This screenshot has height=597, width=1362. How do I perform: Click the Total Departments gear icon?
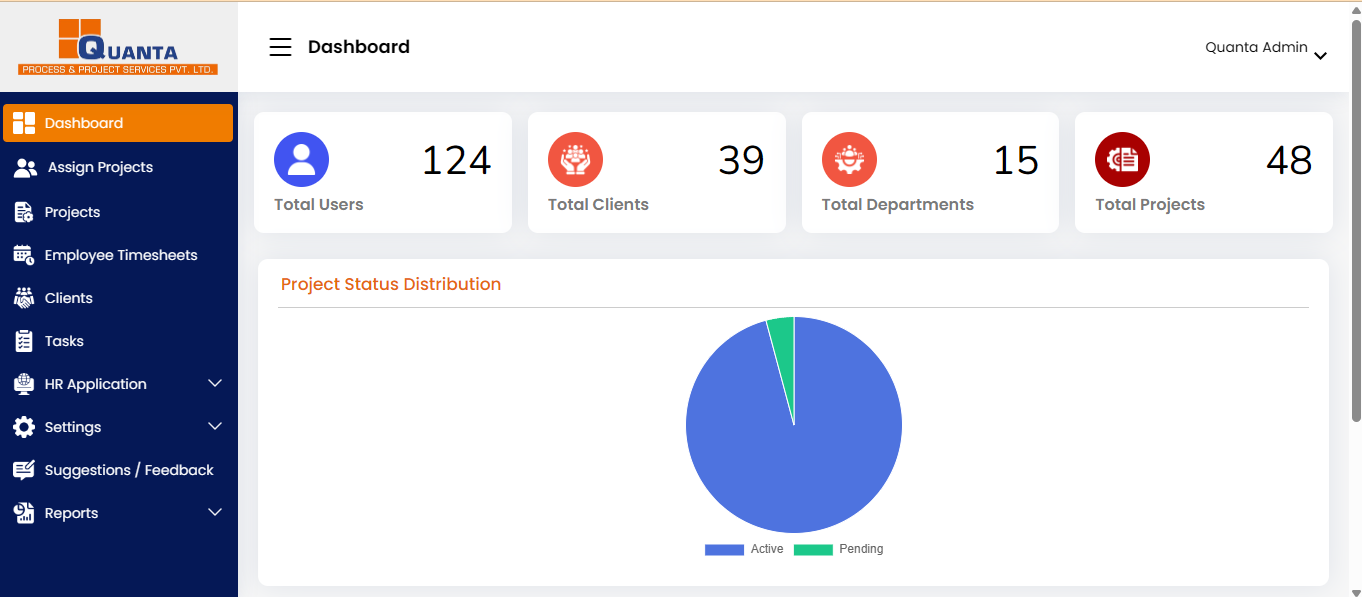click(x=849, y=159)
